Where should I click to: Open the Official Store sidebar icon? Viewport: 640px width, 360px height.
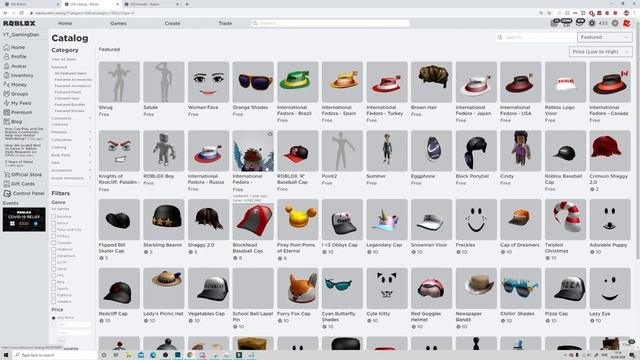7,175
